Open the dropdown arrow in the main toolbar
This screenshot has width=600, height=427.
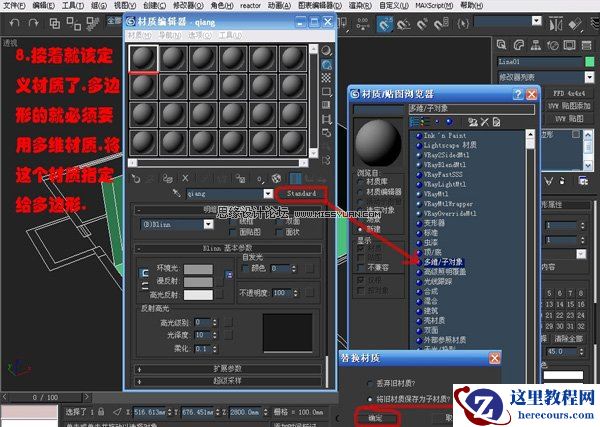click(537, 21)
